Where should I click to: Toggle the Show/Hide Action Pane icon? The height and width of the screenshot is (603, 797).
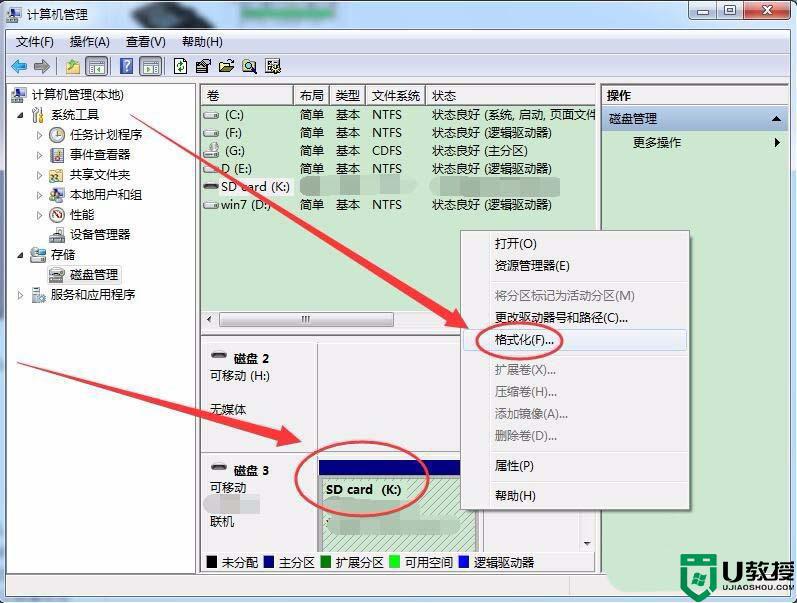coord(151,66)
